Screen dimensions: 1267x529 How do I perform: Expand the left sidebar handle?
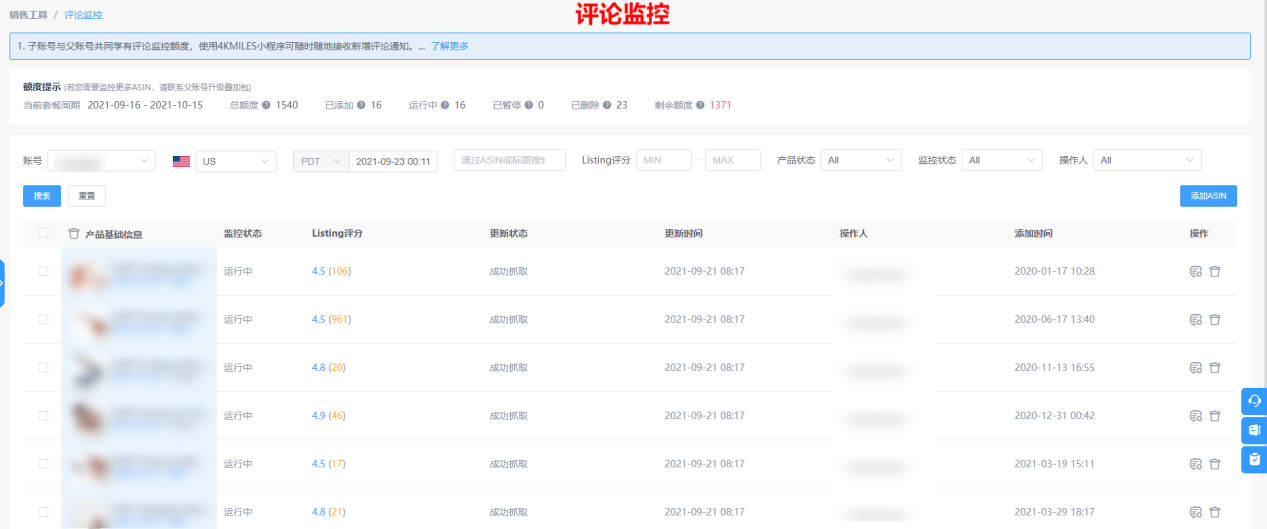pos(3,283)
